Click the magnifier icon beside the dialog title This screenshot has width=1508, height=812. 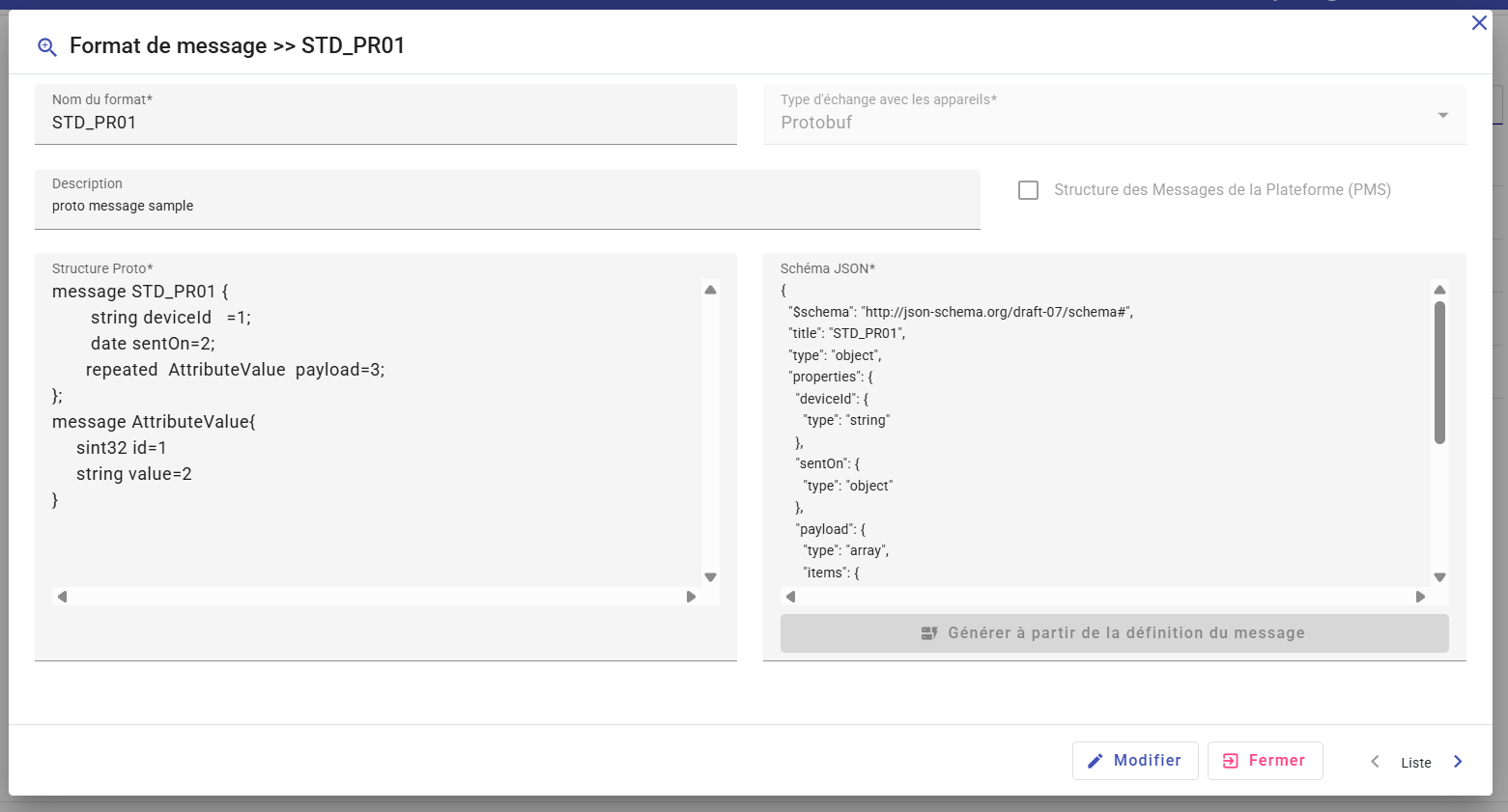point(46,47)
